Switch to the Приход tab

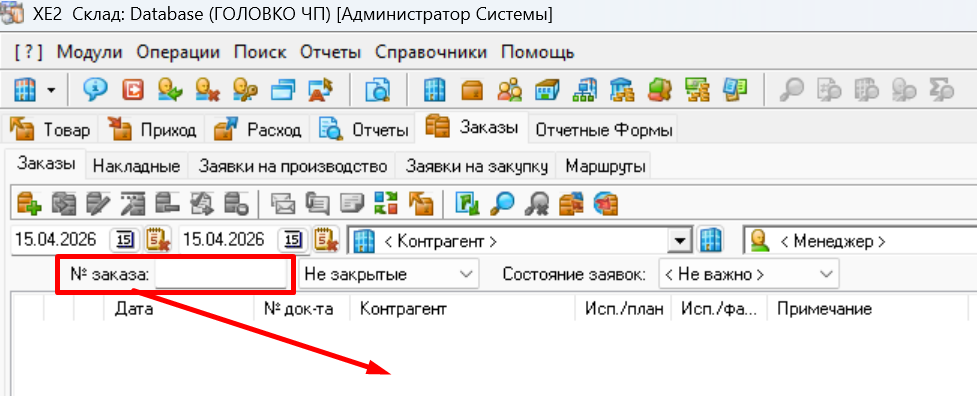pyautogui.click(x=153, y=130)
